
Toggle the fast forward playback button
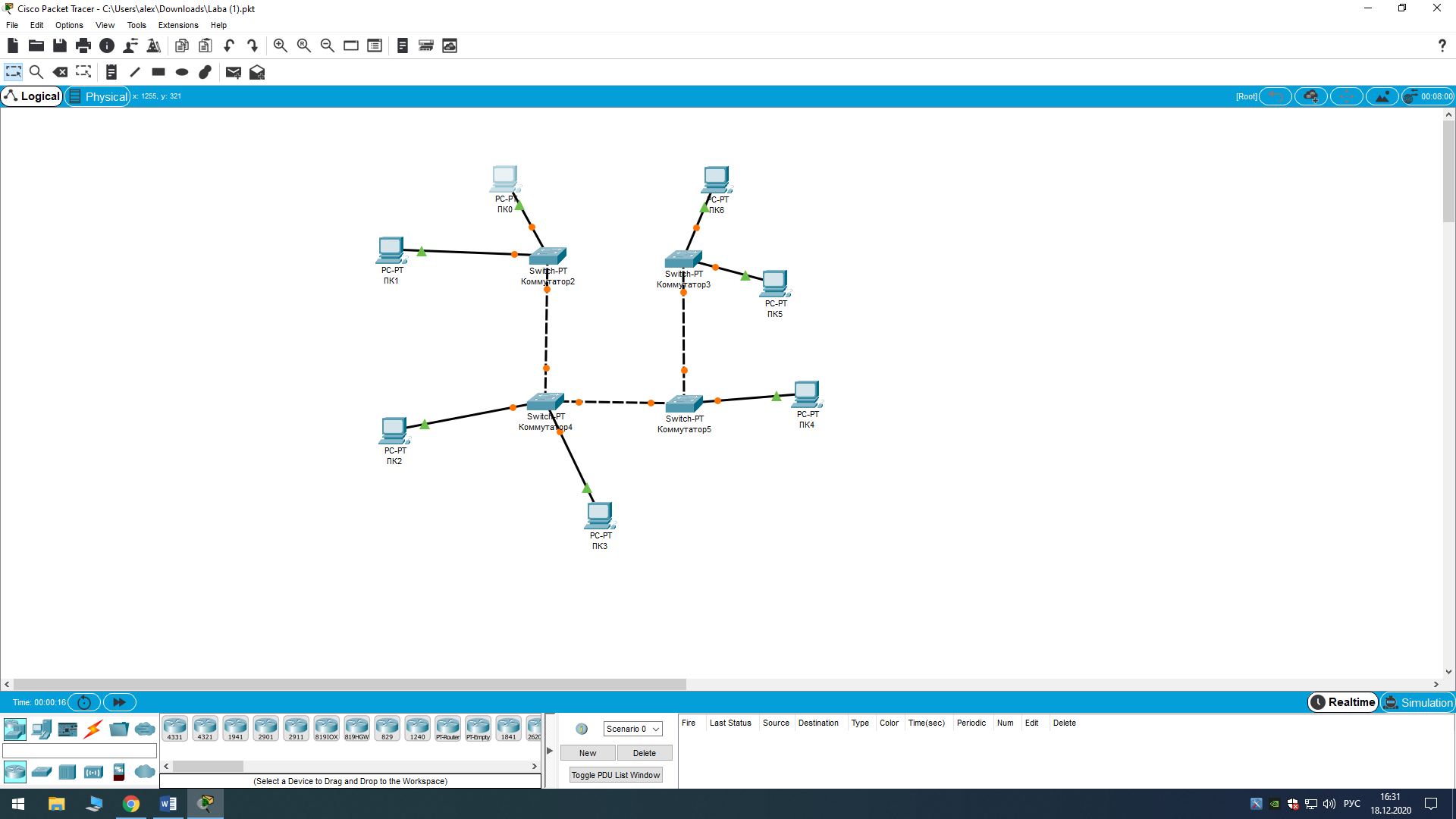click(119, 702)
